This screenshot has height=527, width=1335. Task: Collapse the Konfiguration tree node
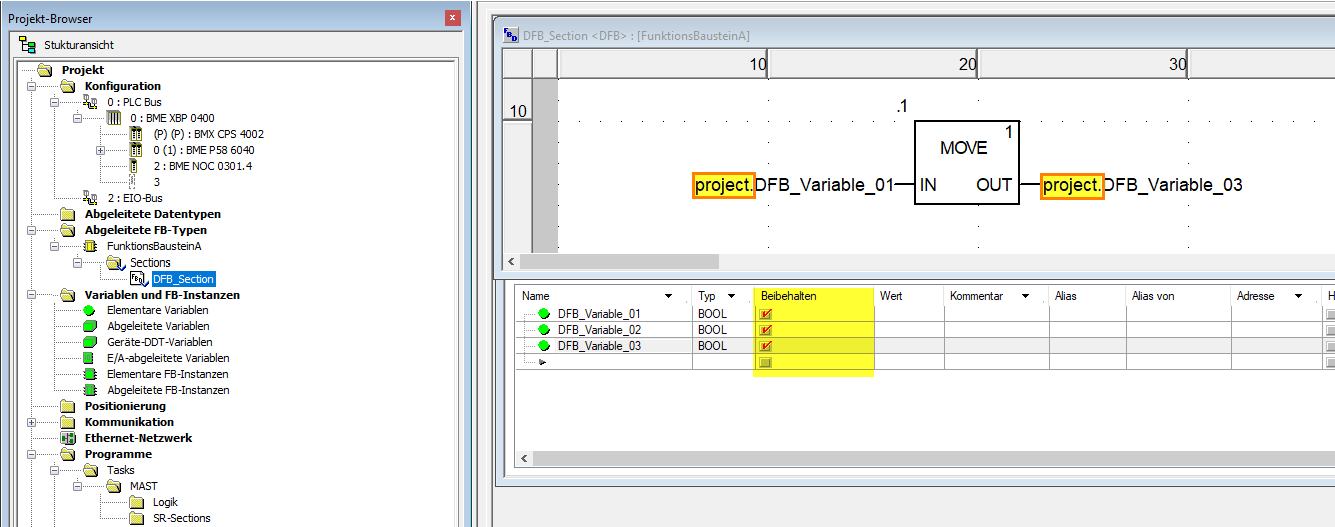31,86
